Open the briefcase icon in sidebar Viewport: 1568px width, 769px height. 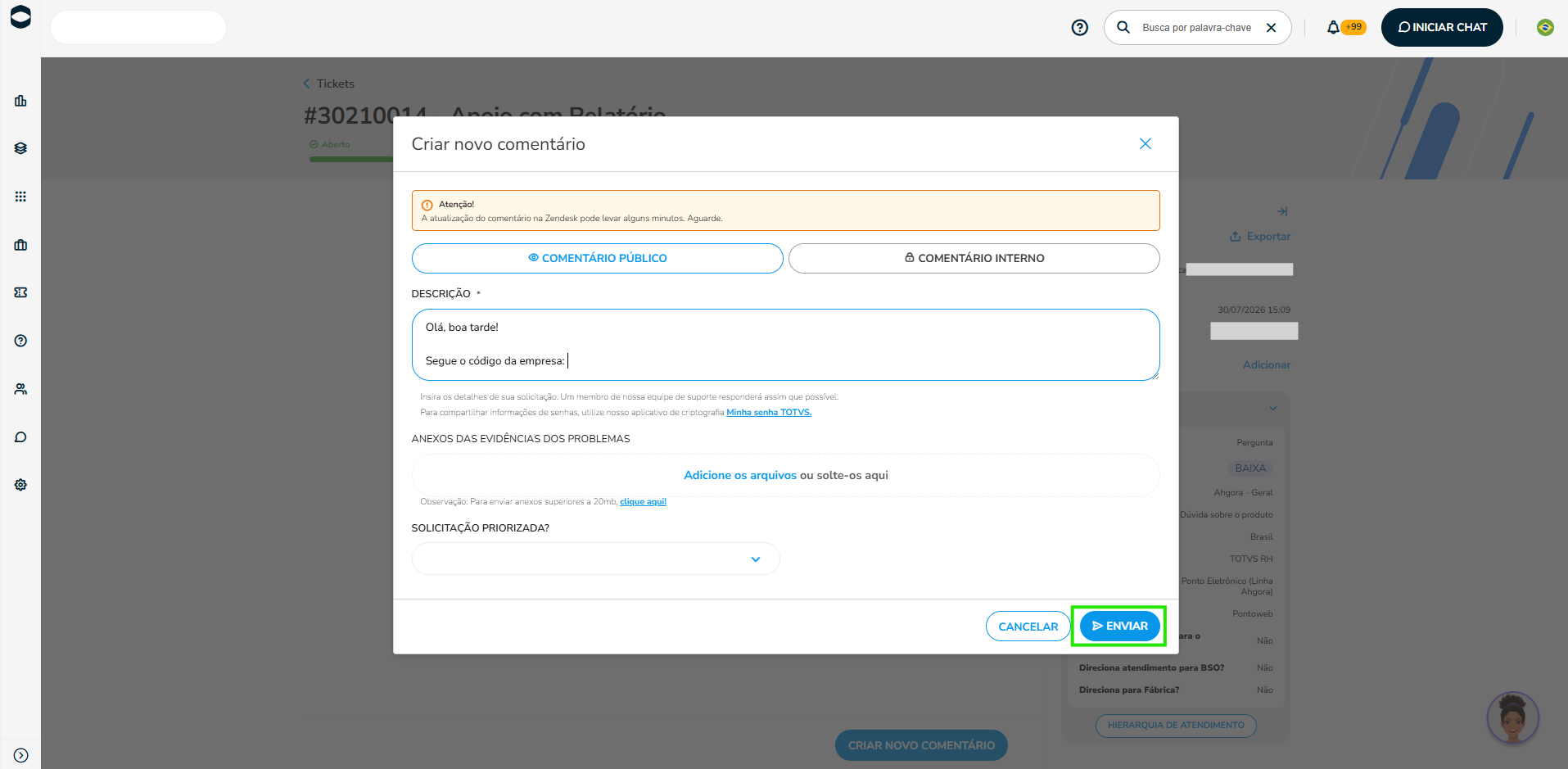point(20,245)
